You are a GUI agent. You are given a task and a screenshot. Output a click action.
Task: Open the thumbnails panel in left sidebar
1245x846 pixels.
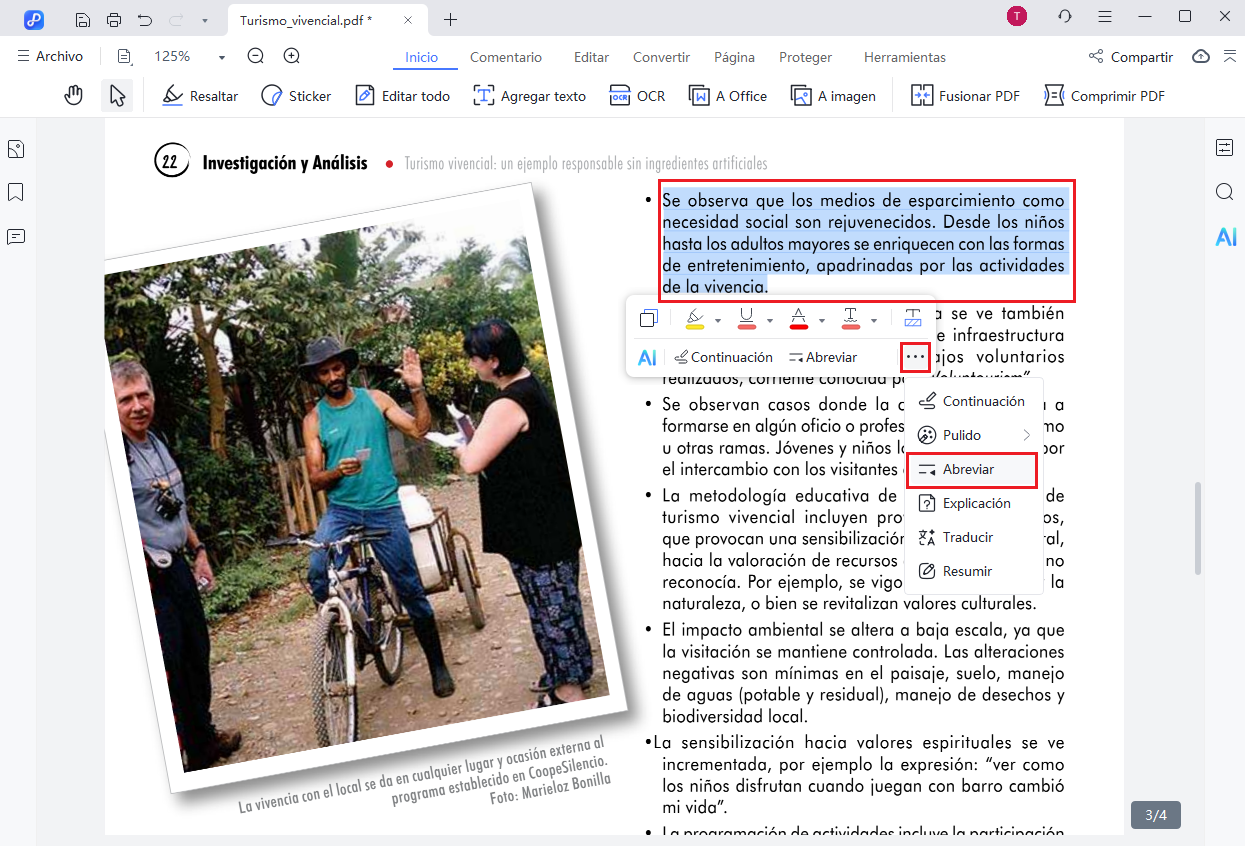[16, 150]
